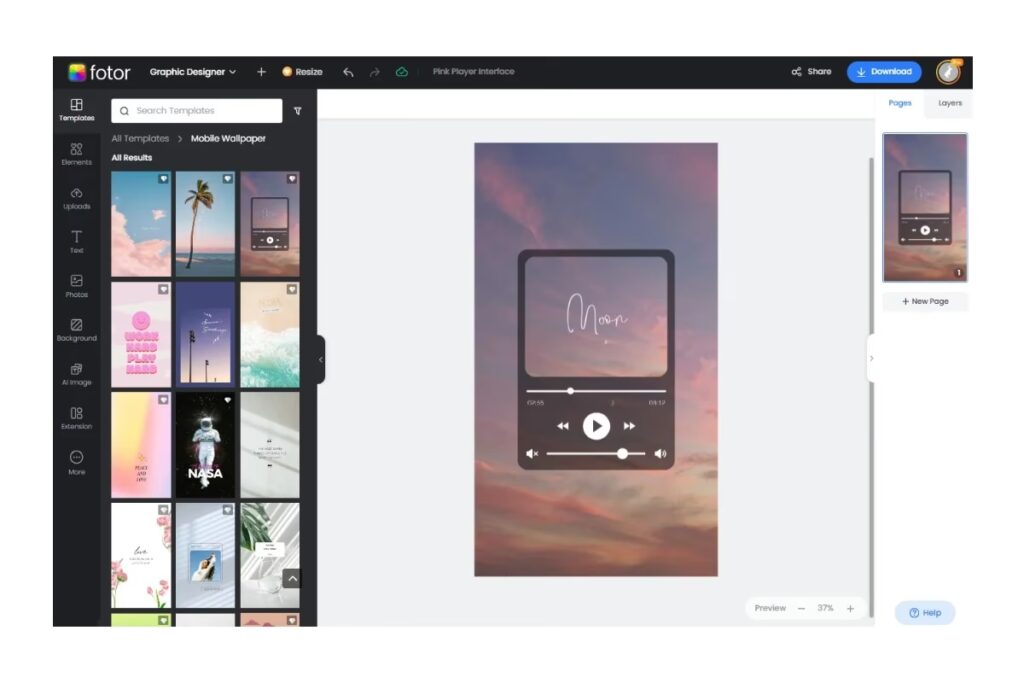The width and height of the screenshot is (1024, 683).
Task: Open the Elements panel in sidebar
Action: 76,153
